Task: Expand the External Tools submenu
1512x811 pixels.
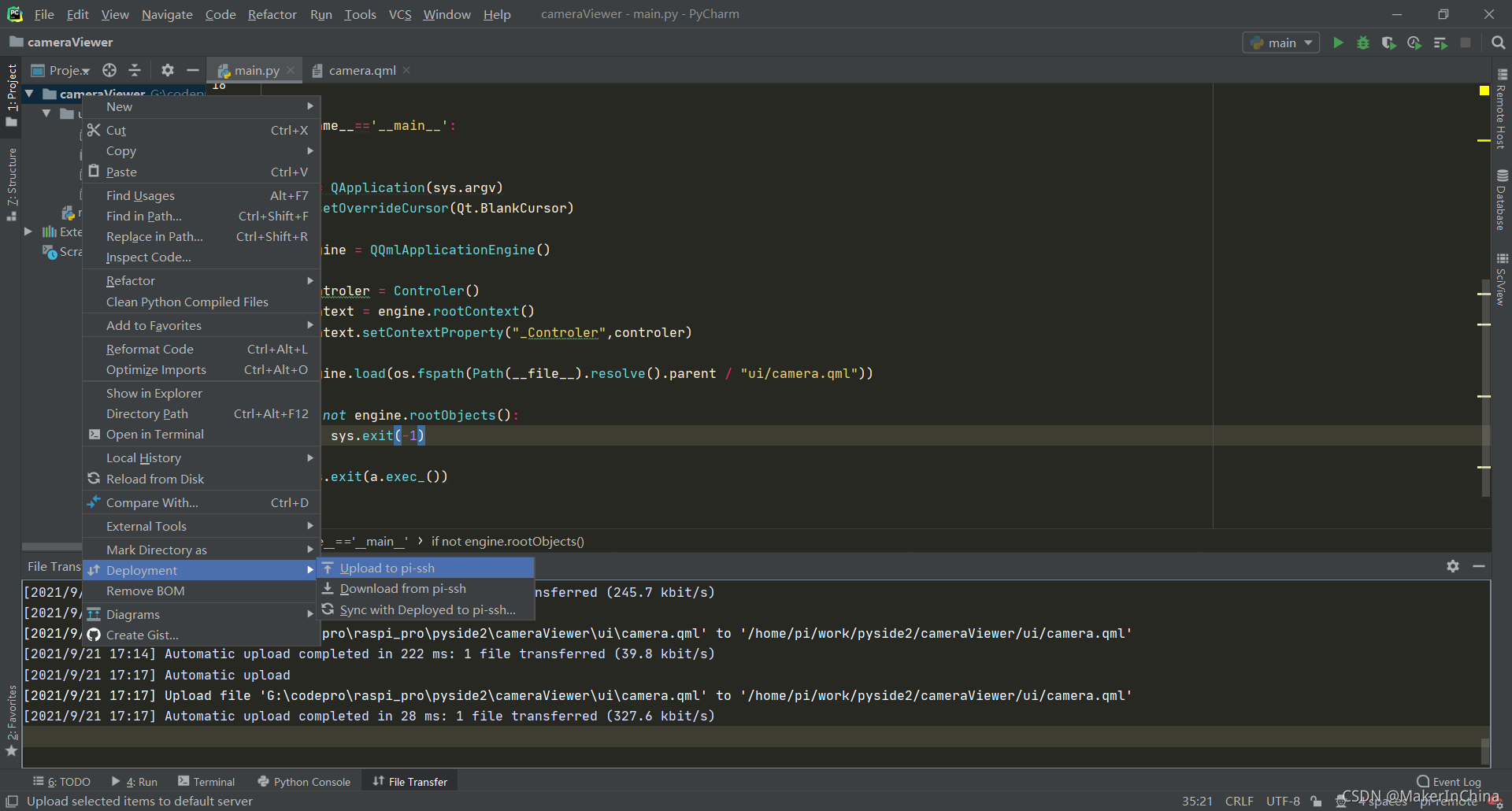Action: 201,526
